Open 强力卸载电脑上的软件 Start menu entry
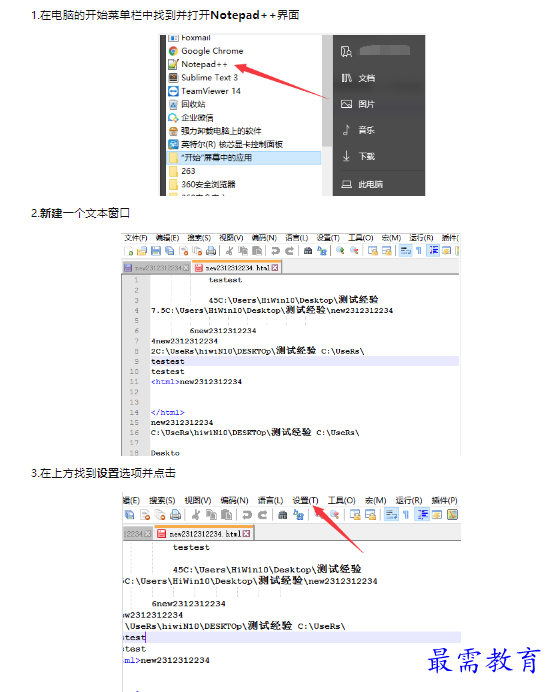 (x=214, y=131)
